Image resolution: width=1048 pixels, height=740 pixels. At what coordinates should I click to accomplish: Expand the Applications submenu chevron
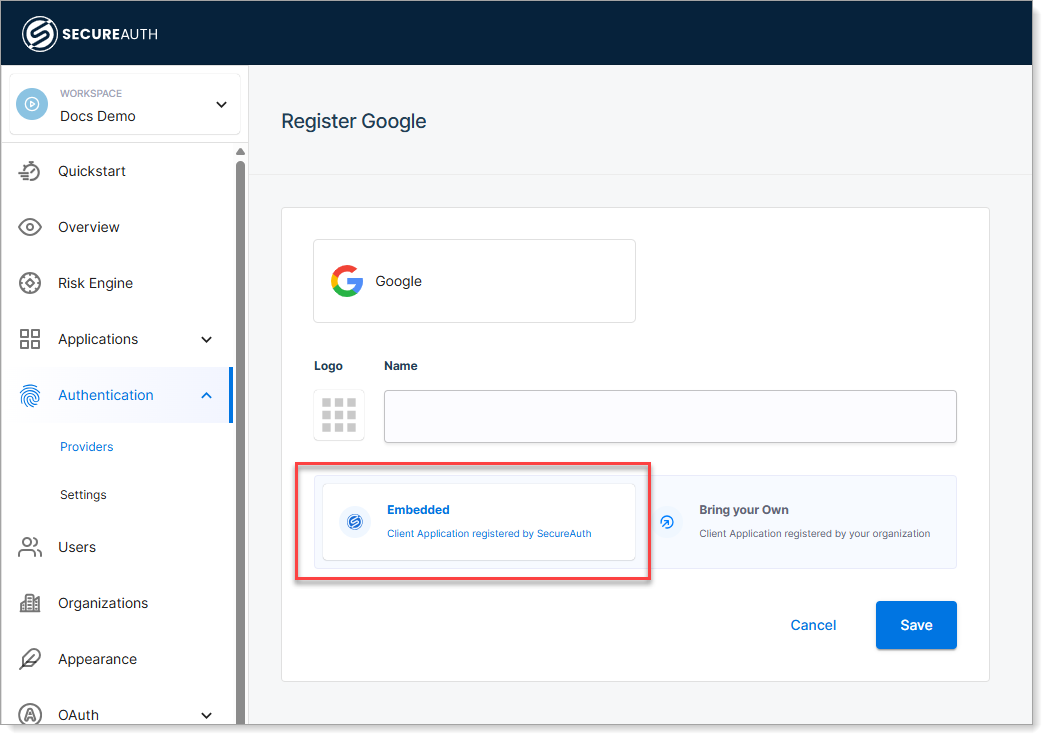(x=207, y=340)
